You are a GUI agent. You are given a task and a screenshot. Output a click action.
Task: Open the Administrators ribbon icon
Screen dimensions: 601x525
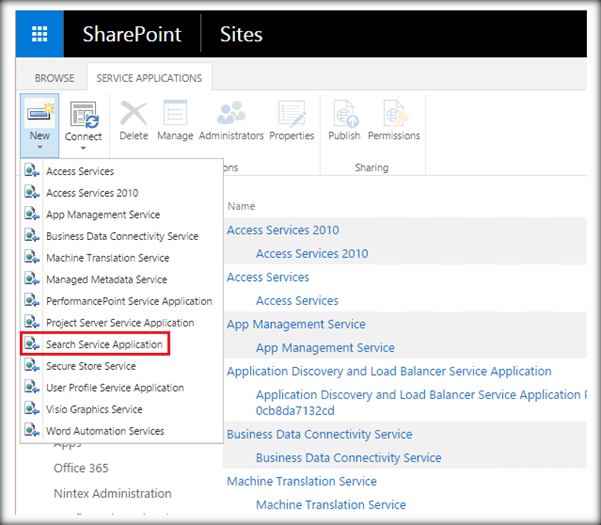pos(231,115)
